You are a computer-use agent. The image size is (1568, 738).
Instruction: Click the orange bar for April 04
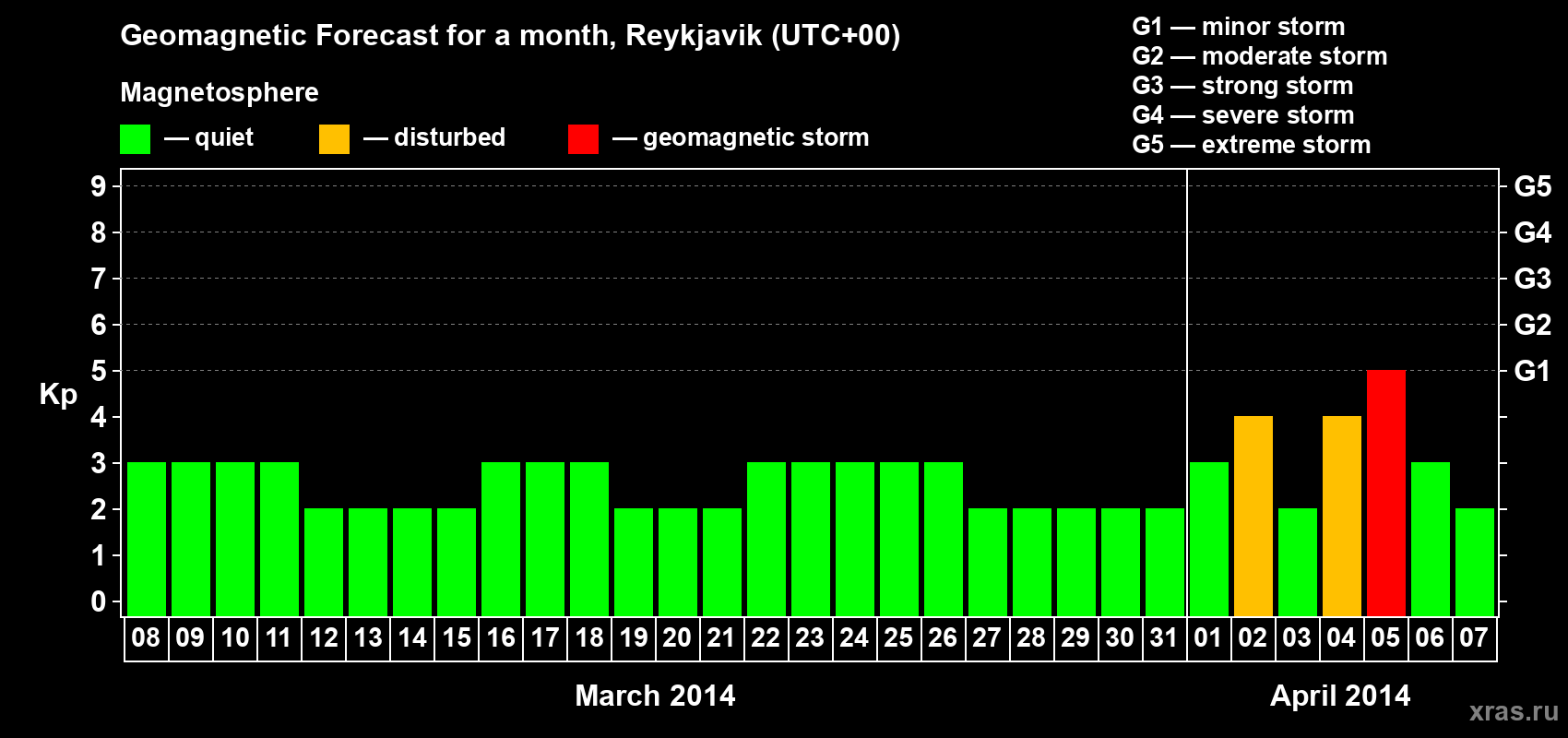pyautogui.click(x=1342, y=516)
